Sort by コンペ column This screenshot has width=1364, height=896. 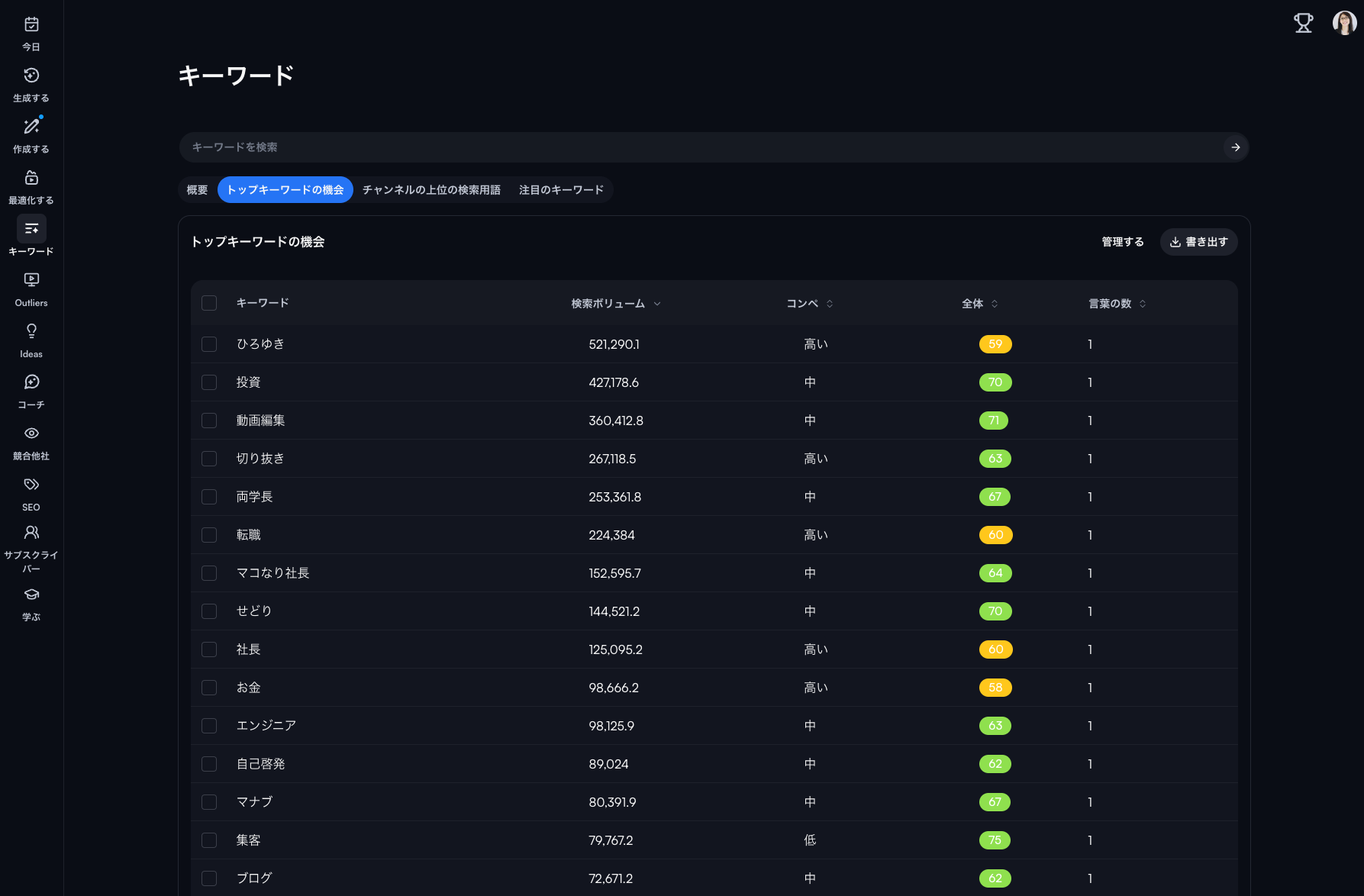[x=810, y=304]
